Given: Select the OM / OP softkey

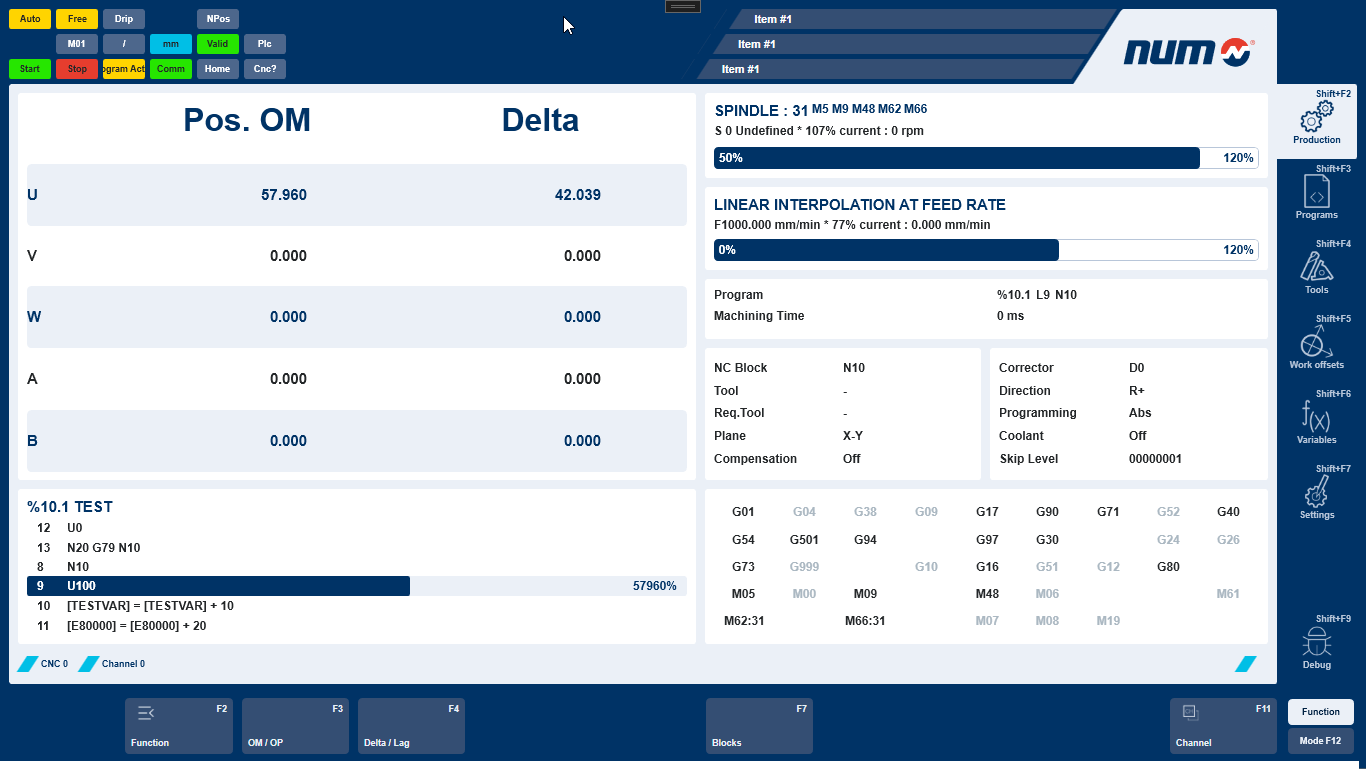Looking at the screenshot, I should click(x=295, y=726).
